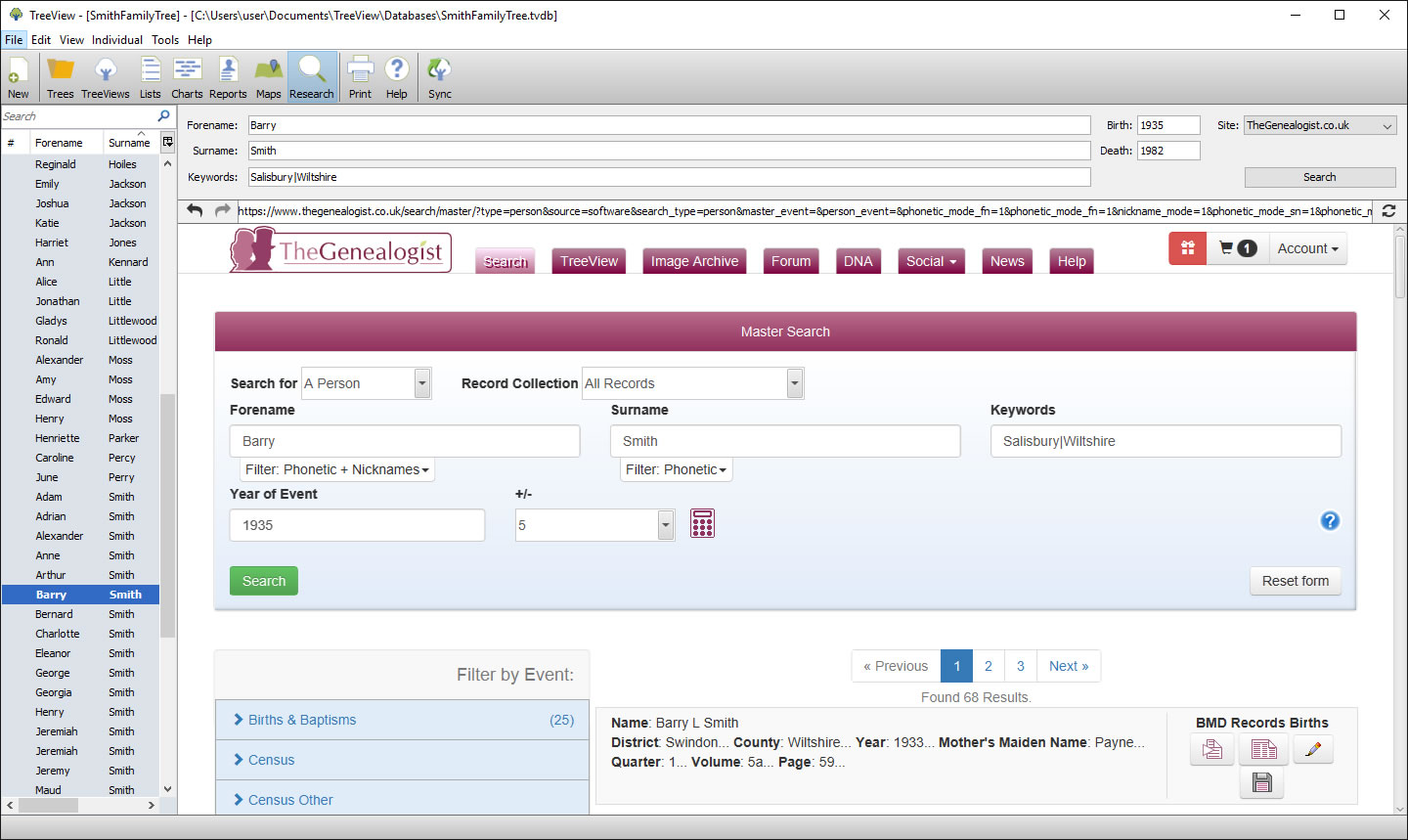Viewport: 1408px width, 840px height.
Task: Expand the Census filter
Action: click(403, 760)
